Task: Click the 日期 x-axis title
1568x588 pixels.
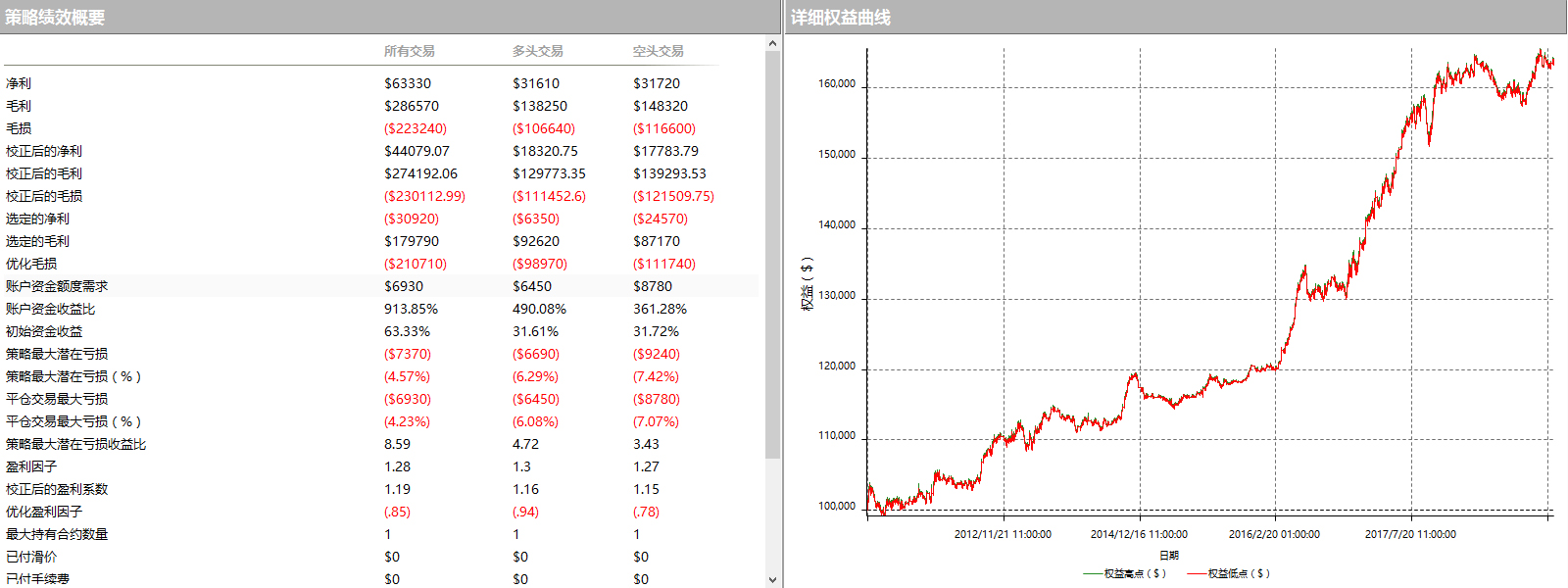Action: [1169, 555]
